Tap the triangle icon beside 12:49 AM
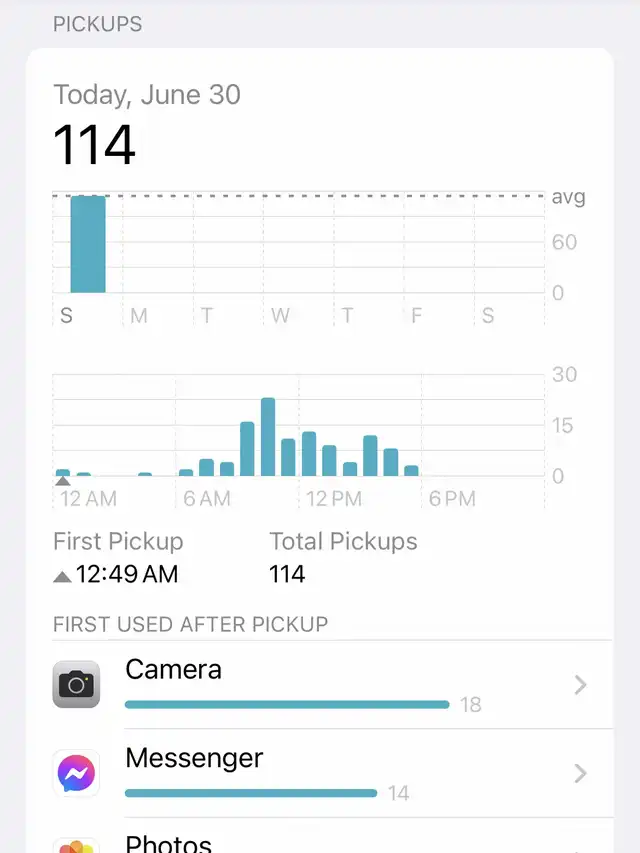Screen dimensions: 640x853 click(62, 576)
